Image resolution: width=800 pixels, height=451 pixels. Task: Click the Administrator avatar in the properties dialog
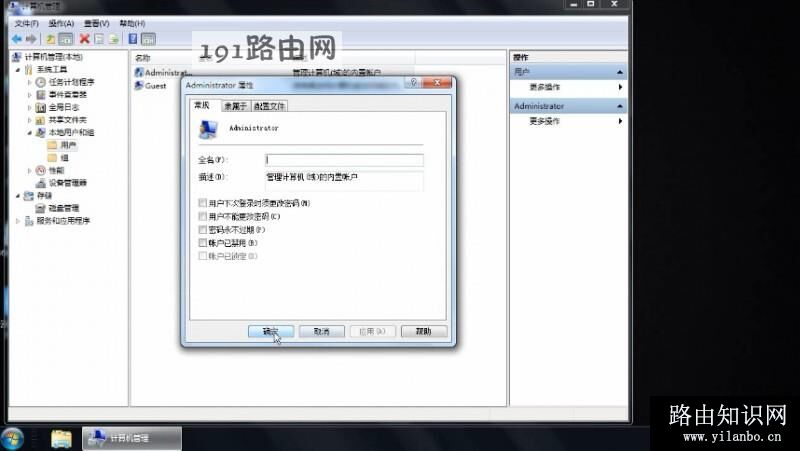(208, 129)
